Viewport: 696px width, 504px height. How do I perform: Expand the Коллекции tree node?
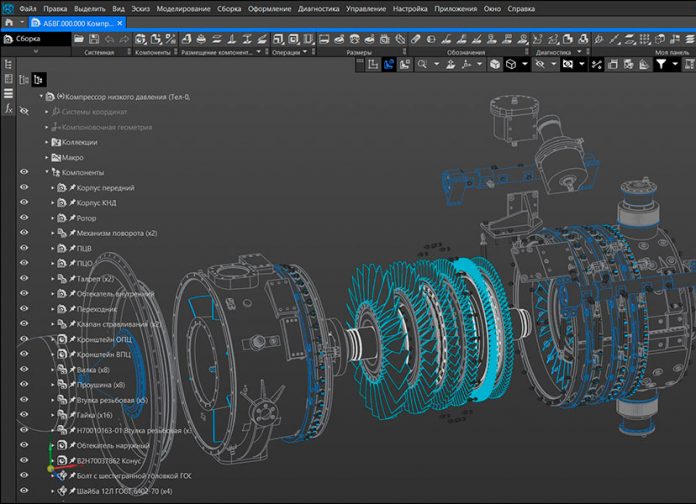[47, 142]
